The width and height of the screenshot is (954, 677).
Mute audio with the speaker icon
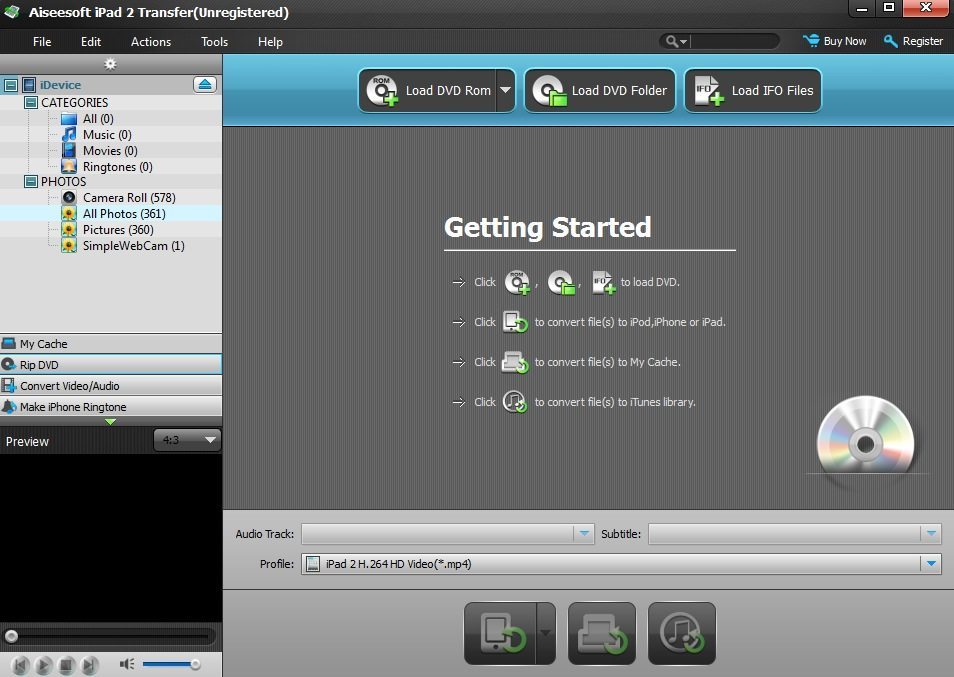(127, 664)
